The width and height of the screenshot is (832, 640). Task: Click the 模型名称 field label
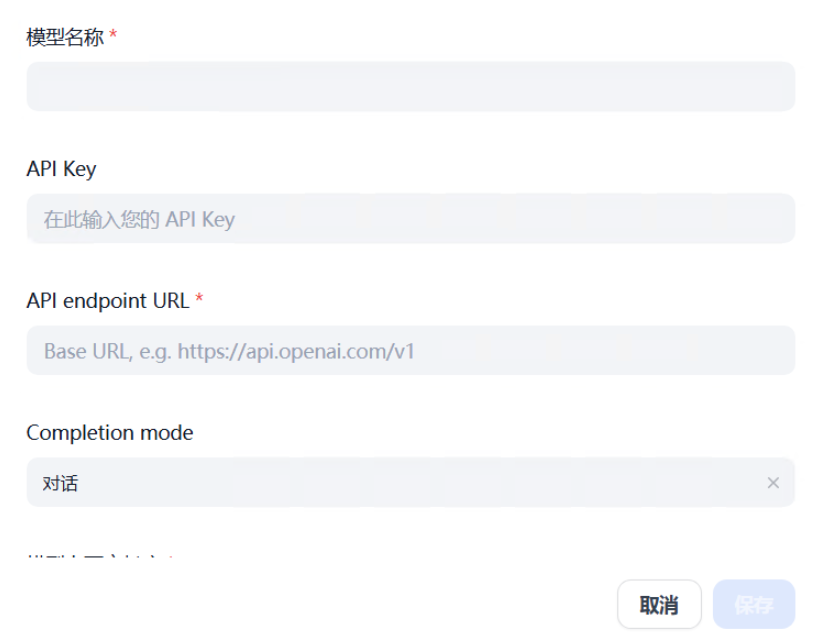[x=65, y=37]
